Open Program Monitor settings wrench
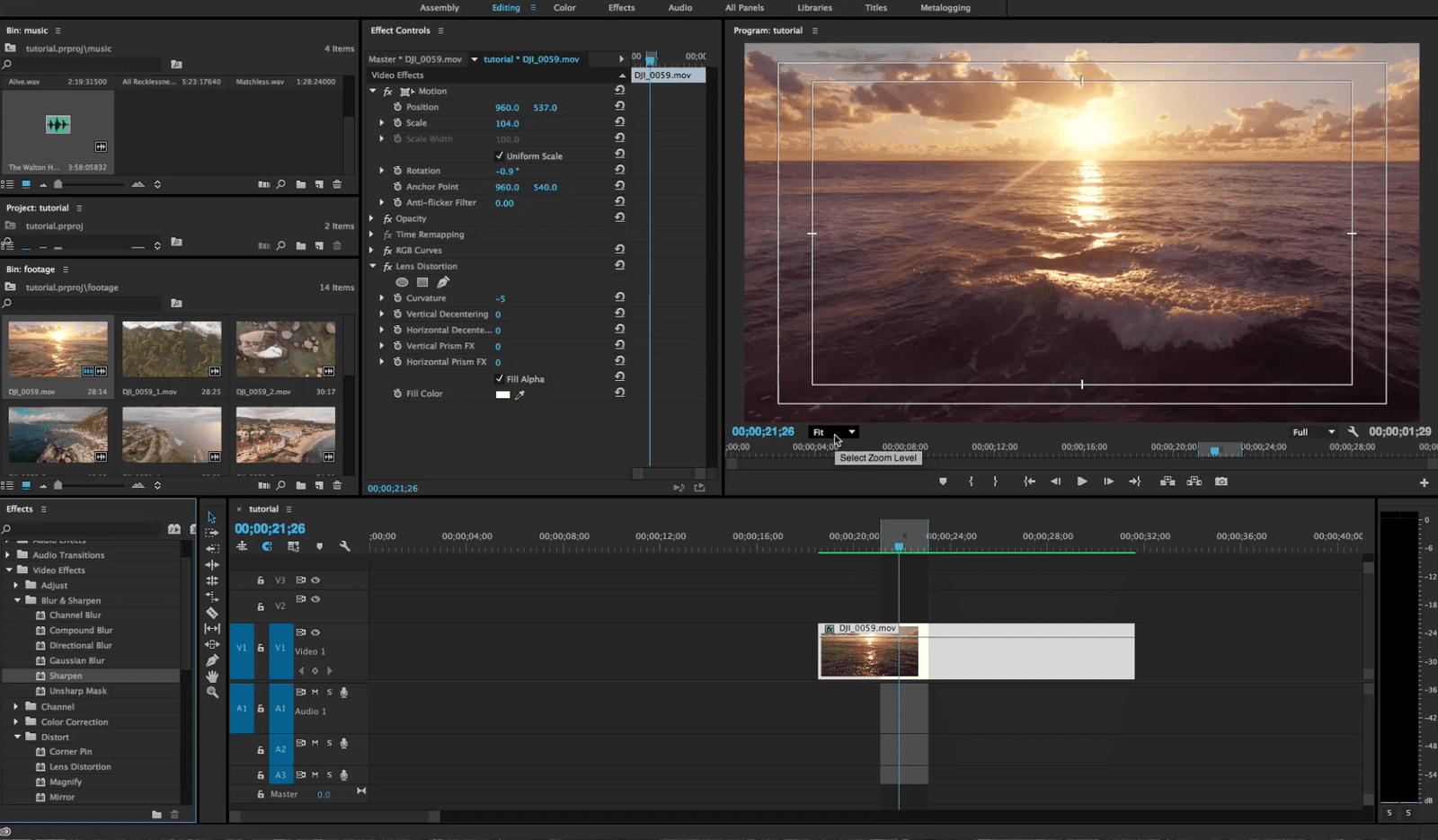Viewport: 1438px width, 840px height. (1353, 432)
